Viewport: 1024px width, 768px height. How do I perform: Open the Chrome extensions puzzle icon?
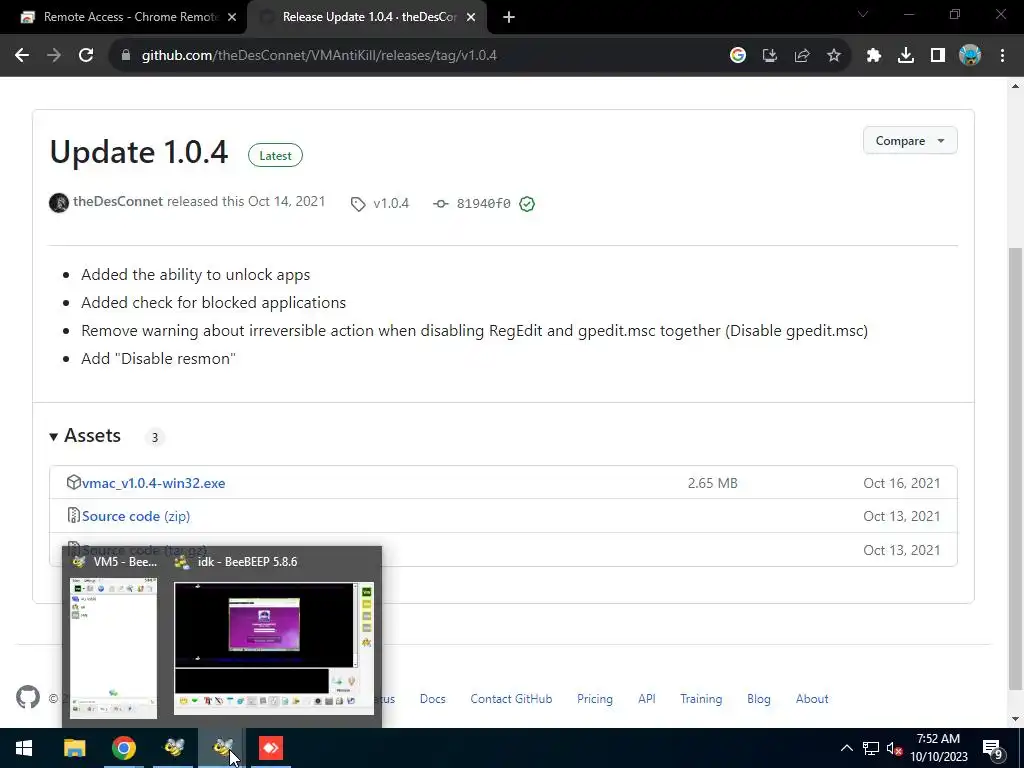click(874, 56)
